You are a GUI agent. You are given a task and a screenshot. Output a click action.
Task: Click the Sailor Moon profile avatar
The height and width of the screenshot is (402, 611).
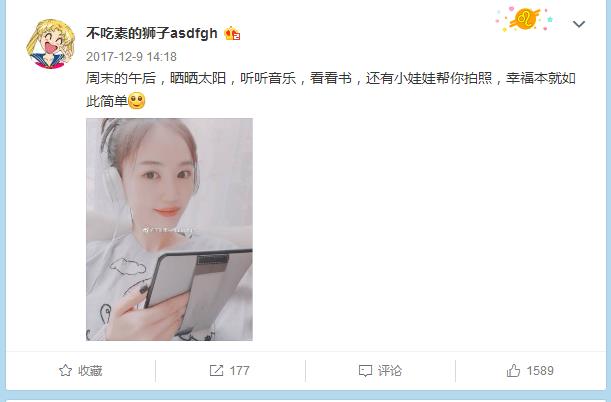pos(50,44)
